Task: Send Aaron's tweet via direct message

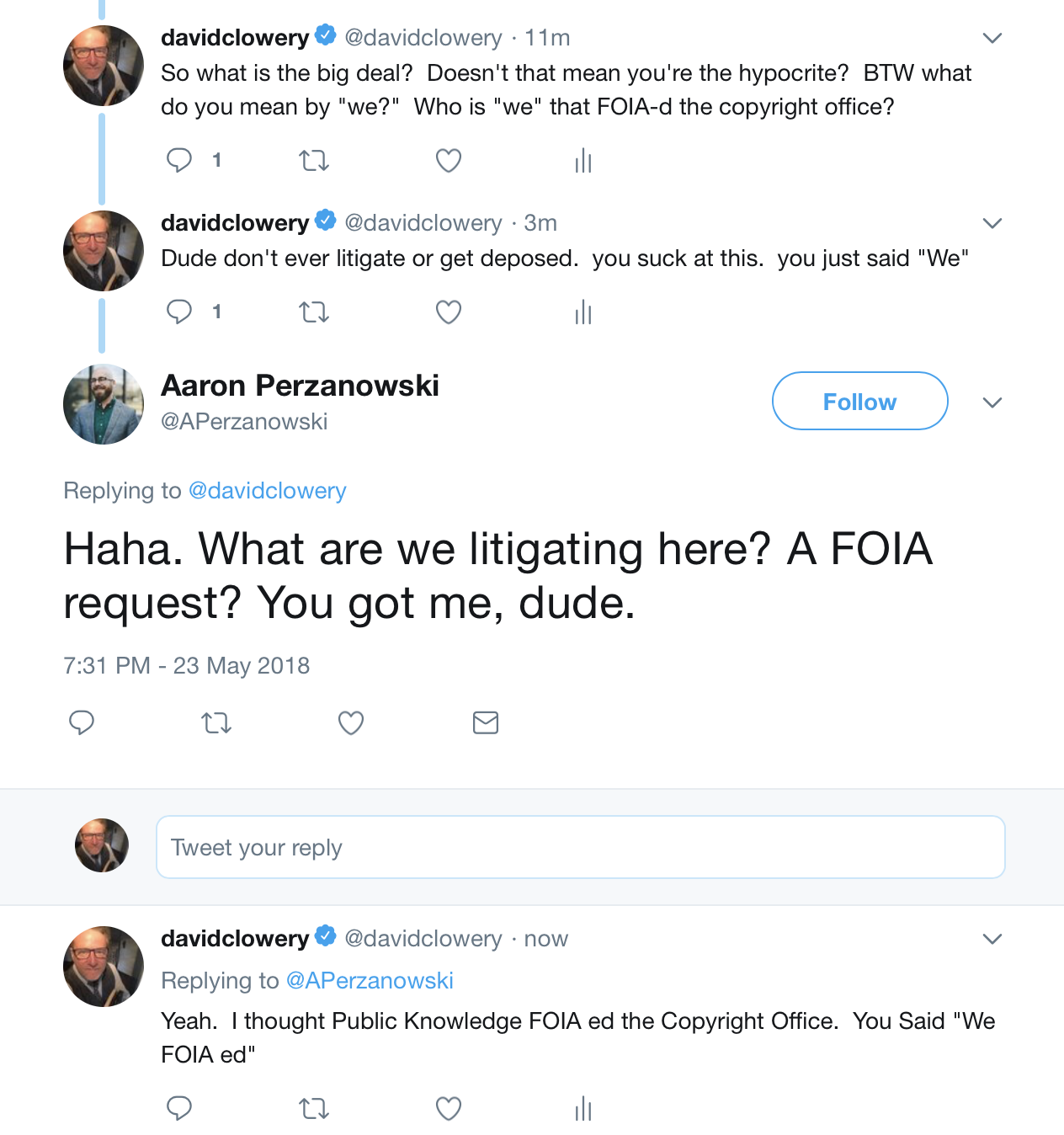Action: click(x=486, y=722)
